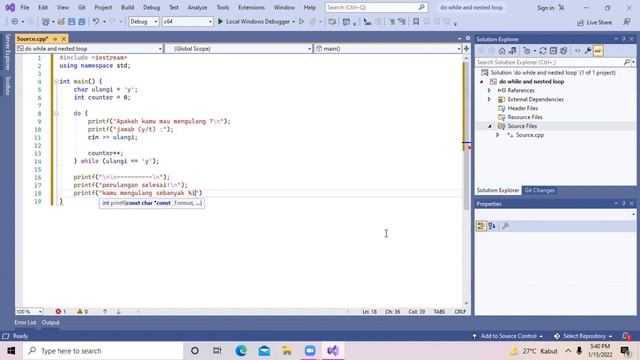The height and width of the screenshot is (360, 640).
Task: Click the Show All Files icon in Solution Explorer
Action: (564, 51)
